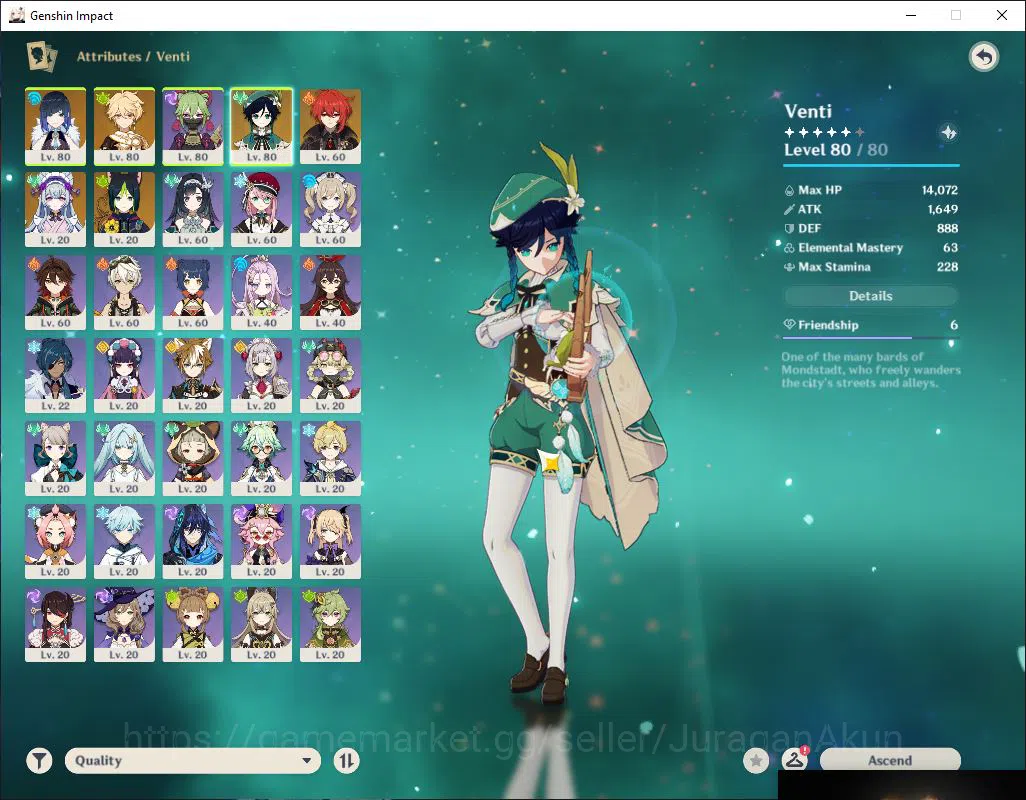
Task: Select the blonde Cryo boy Lv. 20 portrait
Action: (330, 459)
